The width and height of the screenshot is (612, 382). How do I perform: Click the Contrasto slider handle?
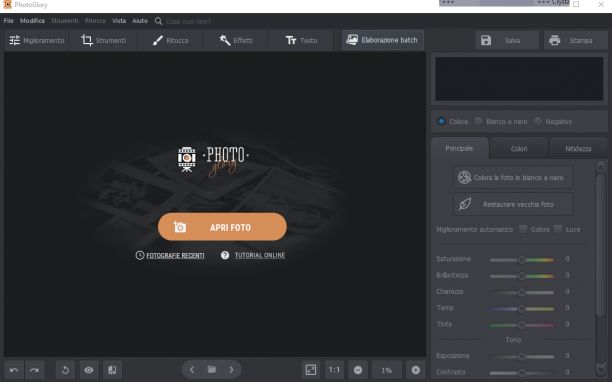(521, 373)
